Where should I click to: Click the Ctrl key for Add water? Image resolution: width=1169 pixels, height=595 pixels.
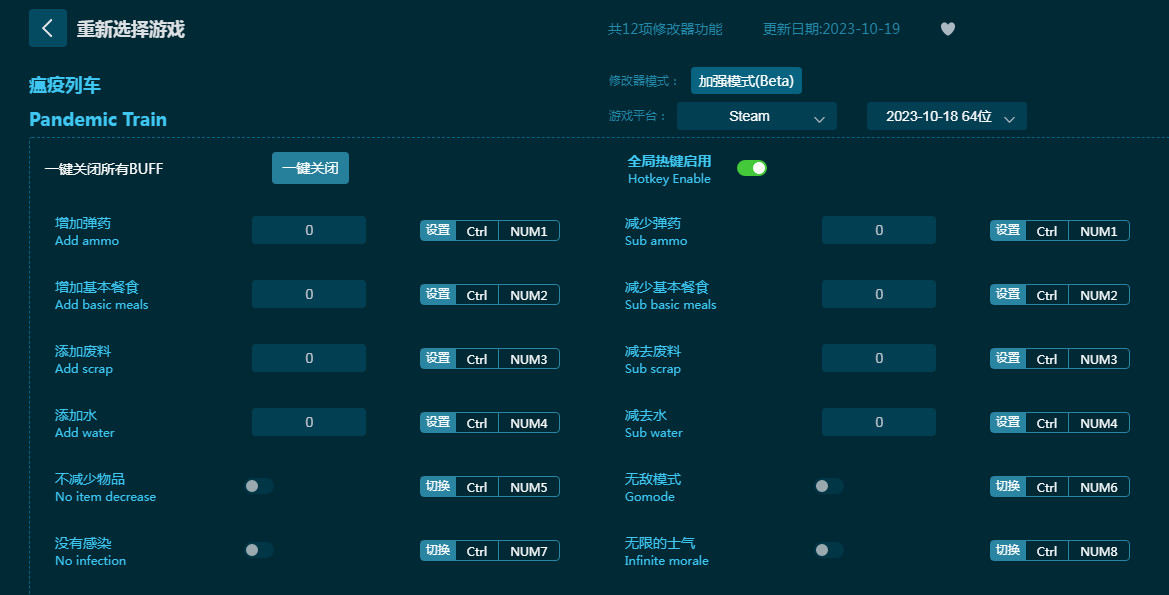(x=477, y=423)
